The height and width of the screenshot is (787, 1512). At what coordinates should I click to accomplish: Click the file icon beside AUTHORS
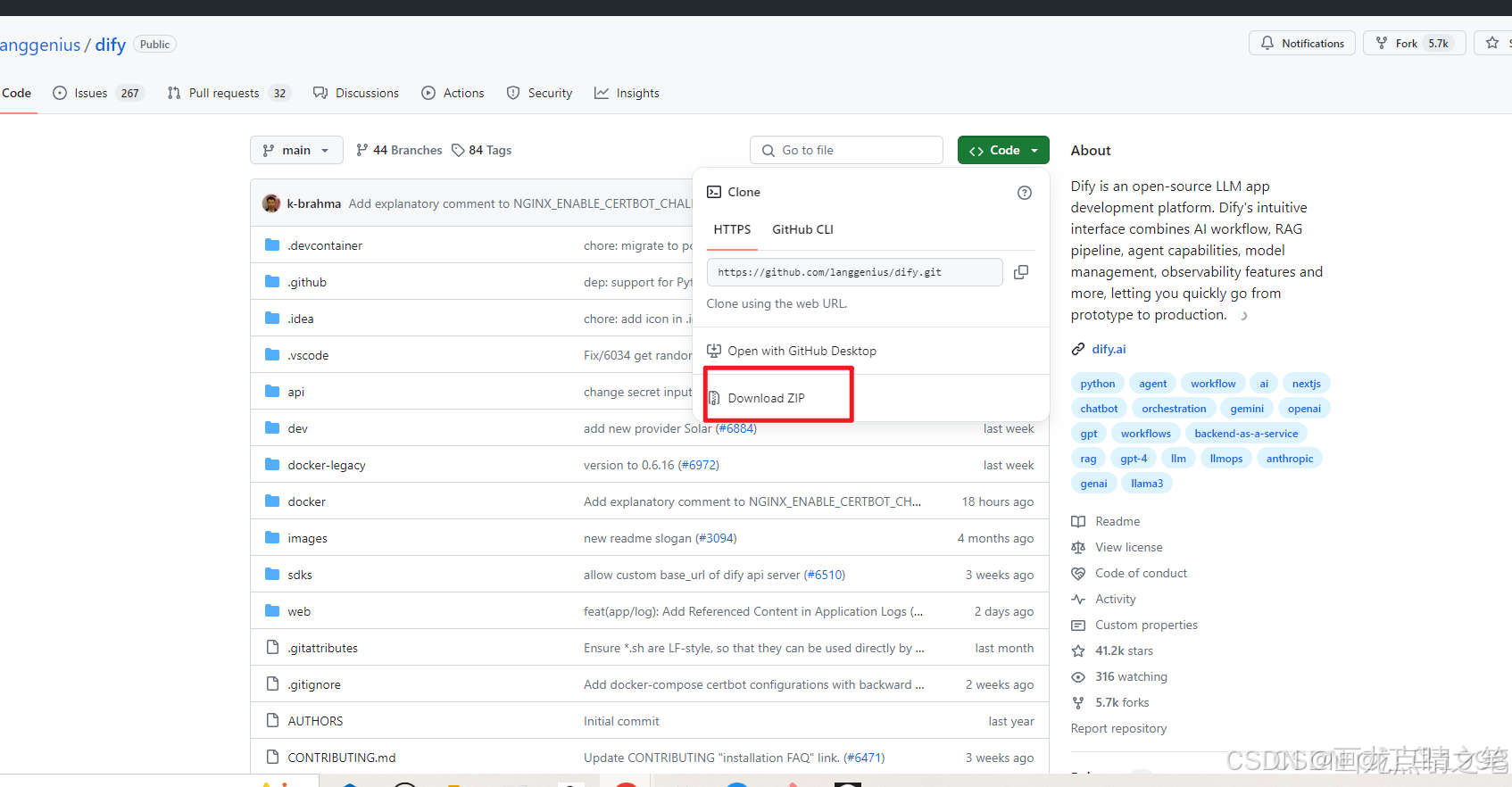[272, 721]
